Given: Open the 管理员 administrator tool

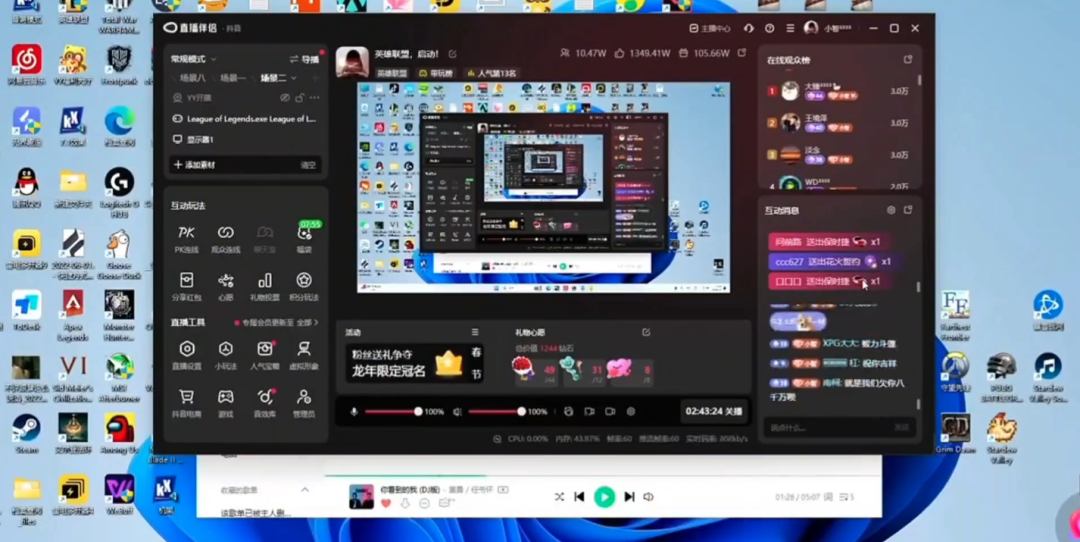Looking at the screenshot, I should (x=304, y=403).
